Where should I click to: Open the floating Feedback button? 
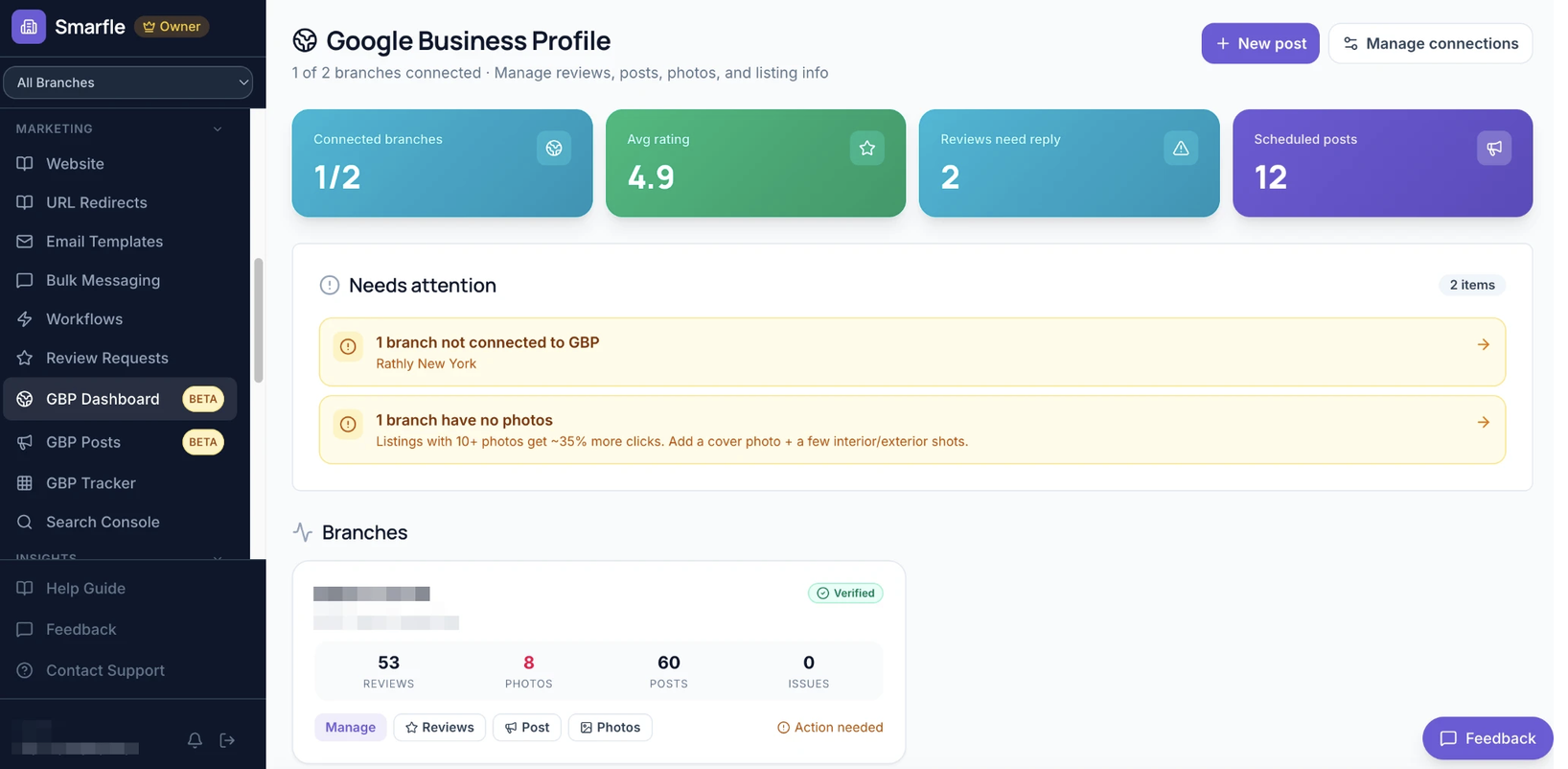click(x=1487, y=738)
